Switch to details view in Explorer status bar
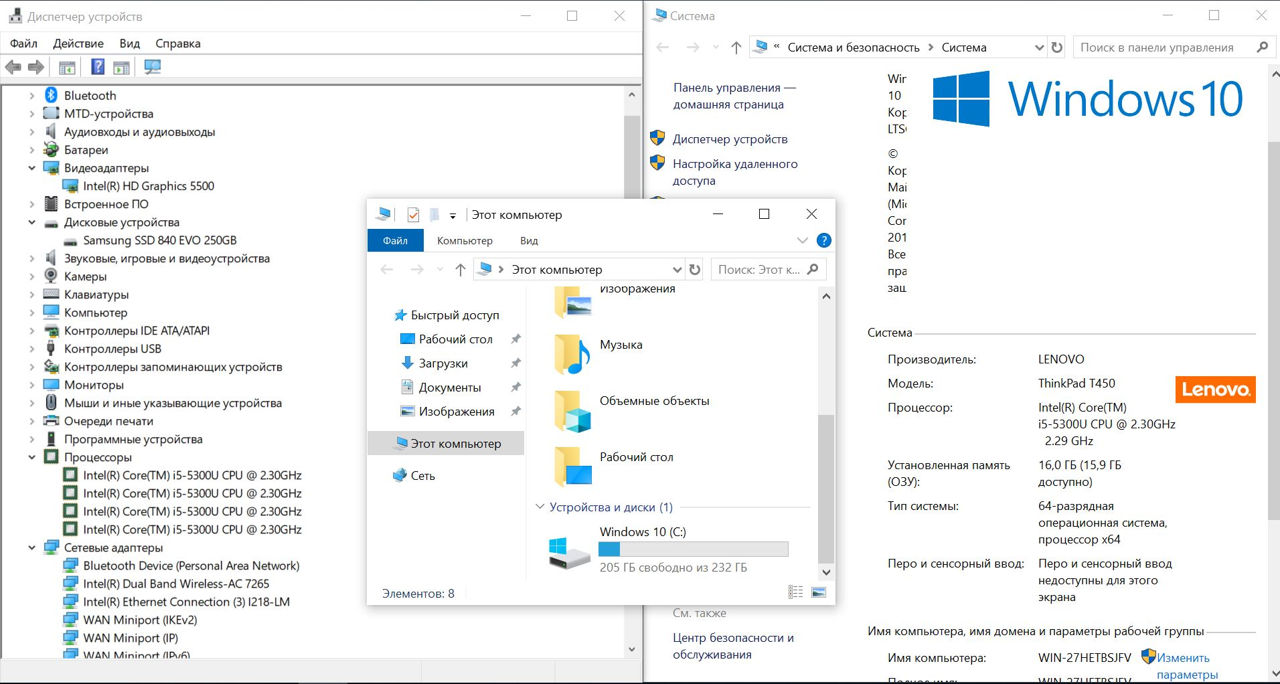Screen dimensions: 1280x684 (x=795, y=593)
